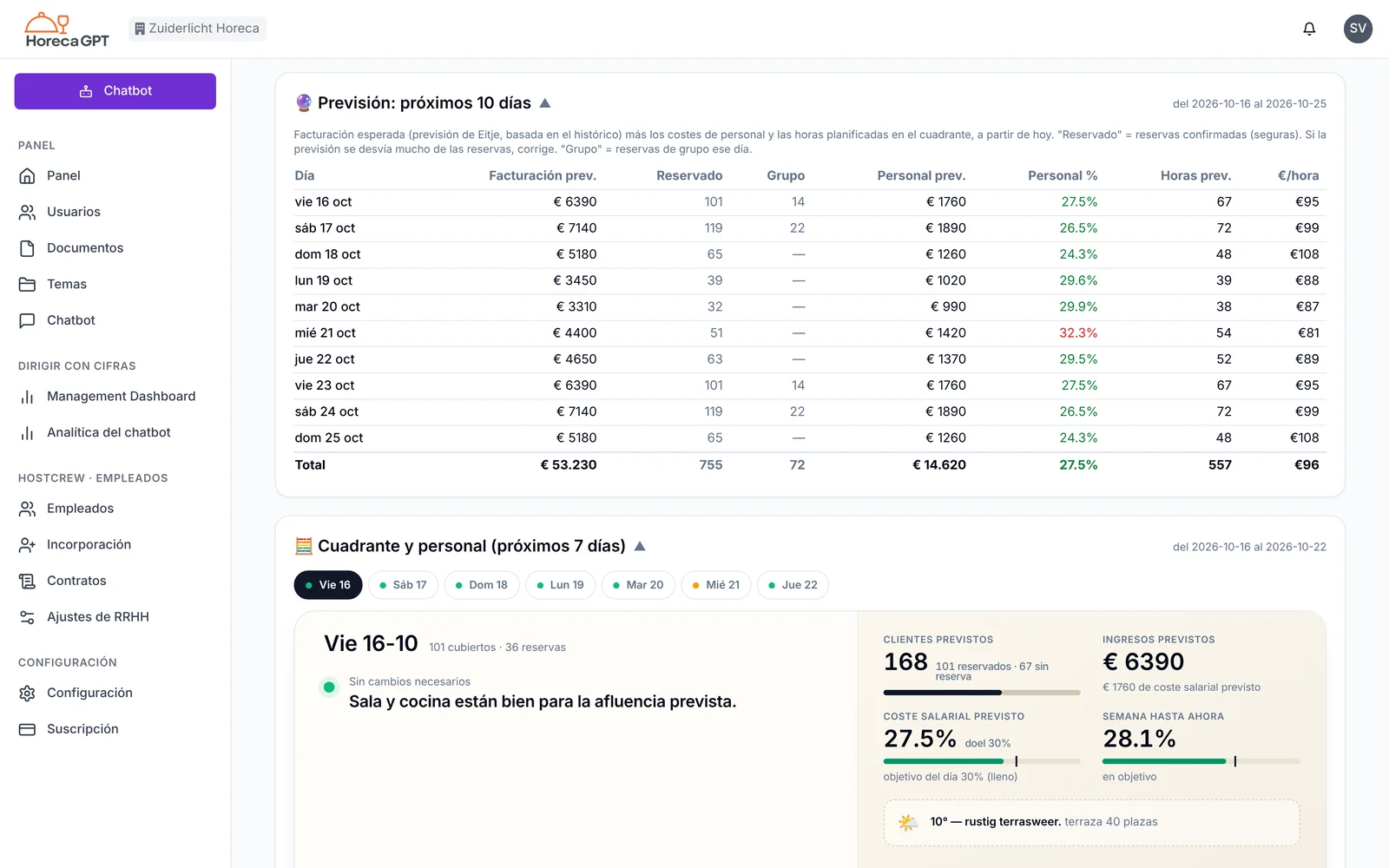Open Temas via the folder icon
Image resolution: width=1389 pixels, height=868 pixels.
(x=27, y=285)
